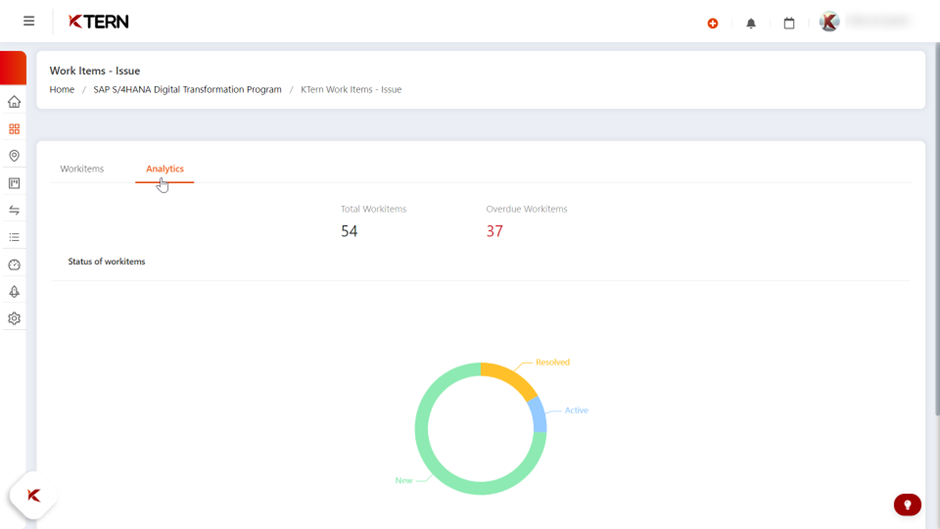The width and height of the screenshot is (940, 529).
Task: Click 'Status of workitems' heading
Action: tap(107, 262)
